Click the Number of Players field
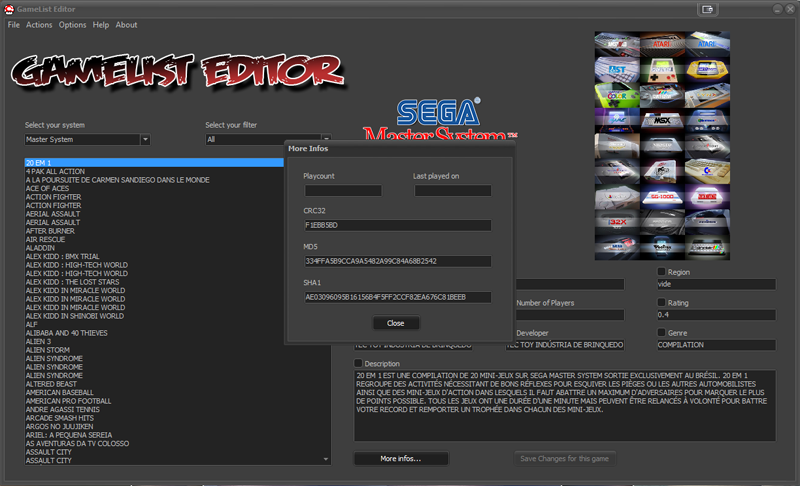The image size is (800, 486). tap(570, 315)
